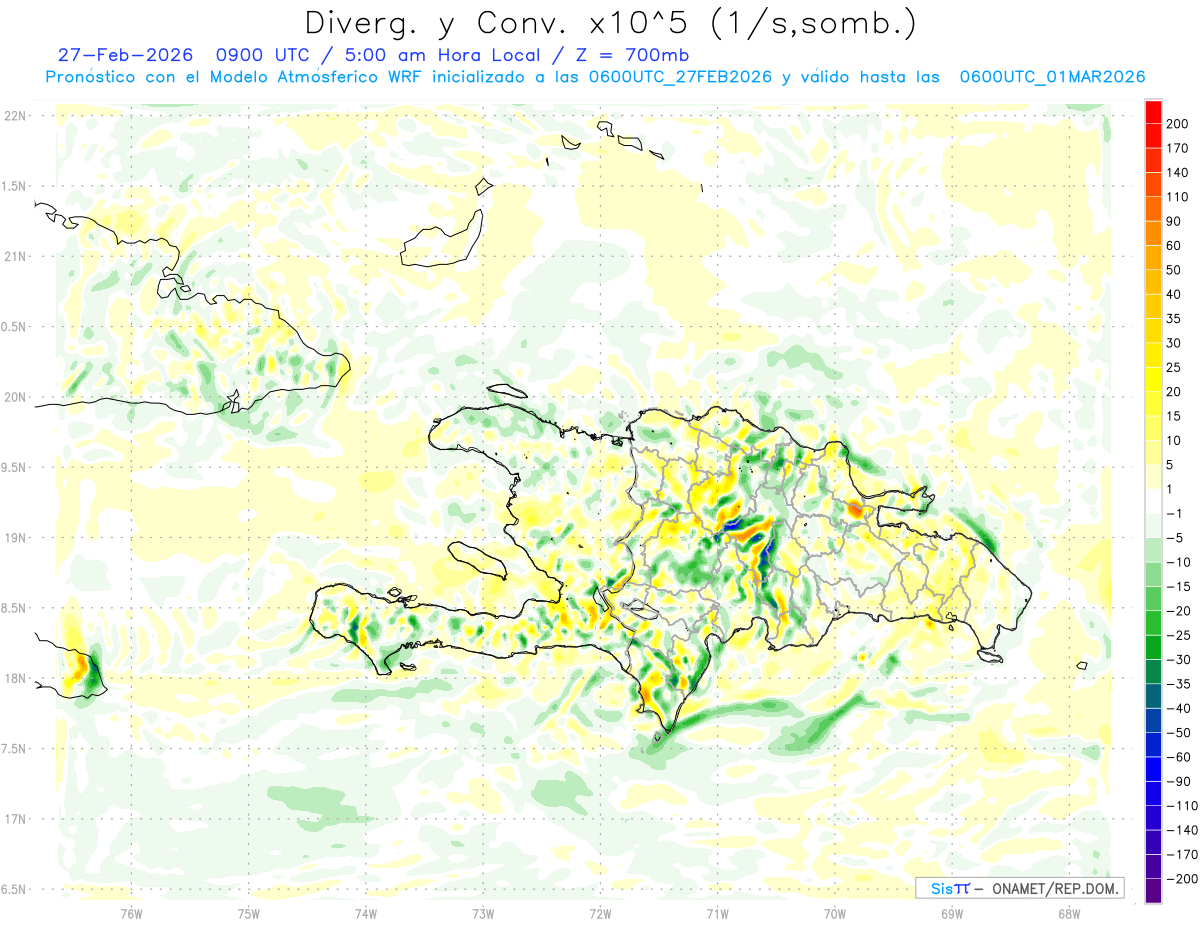Screen dimensions: 1200x927
Task: Click the positive "140" color scale value
Action: [1177, 173]
